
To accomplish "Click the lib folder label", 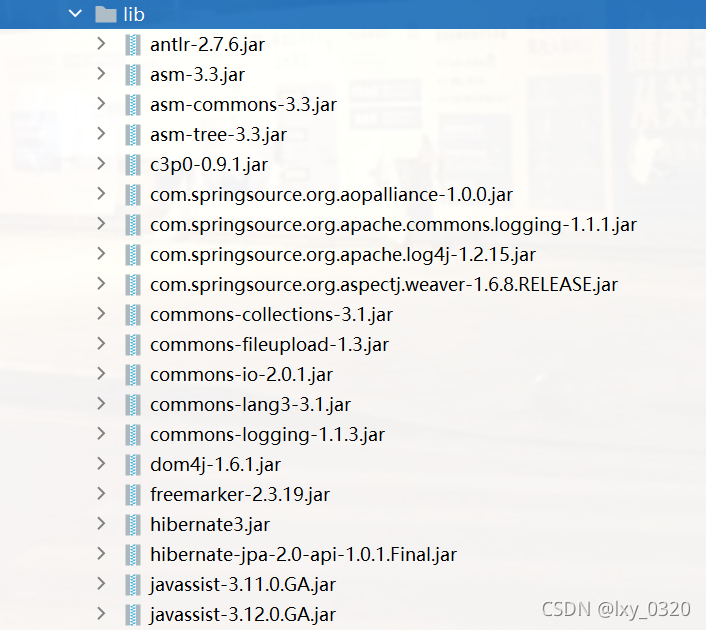I will [x=134, y=14].
